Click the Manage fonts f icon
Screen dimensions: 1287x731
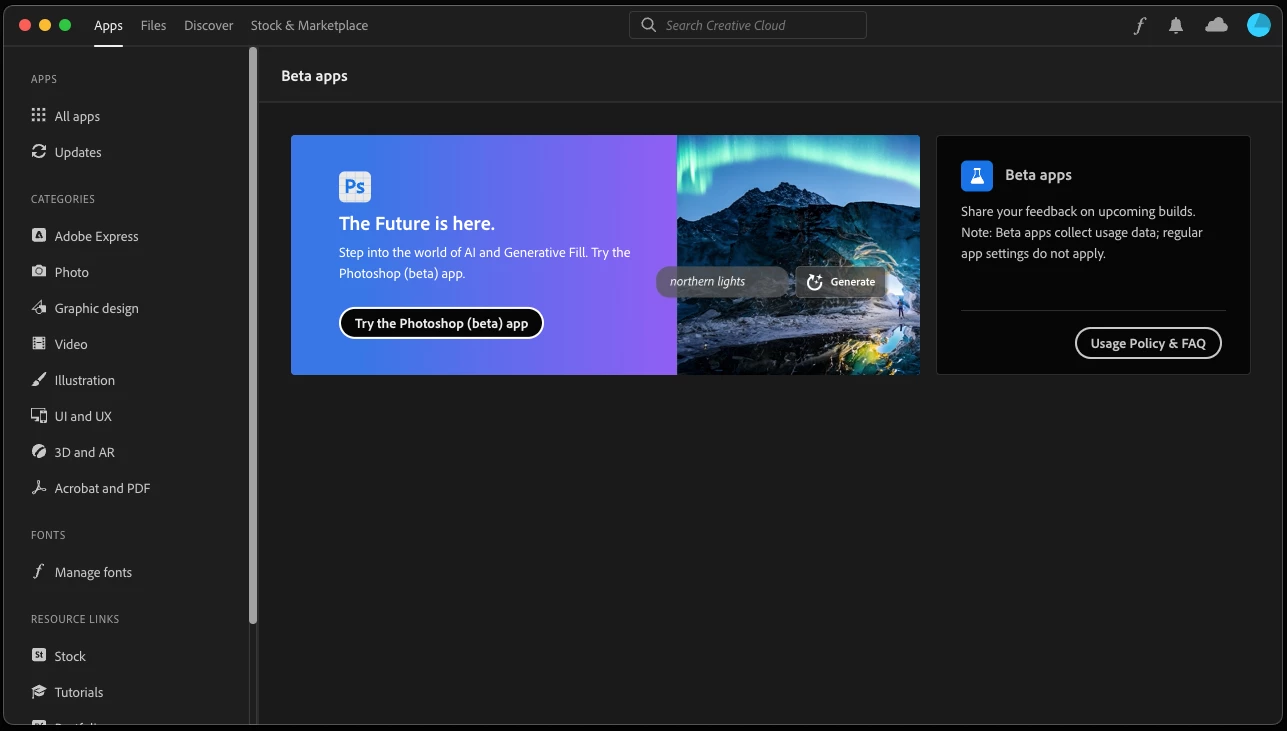tap(39, 572)
